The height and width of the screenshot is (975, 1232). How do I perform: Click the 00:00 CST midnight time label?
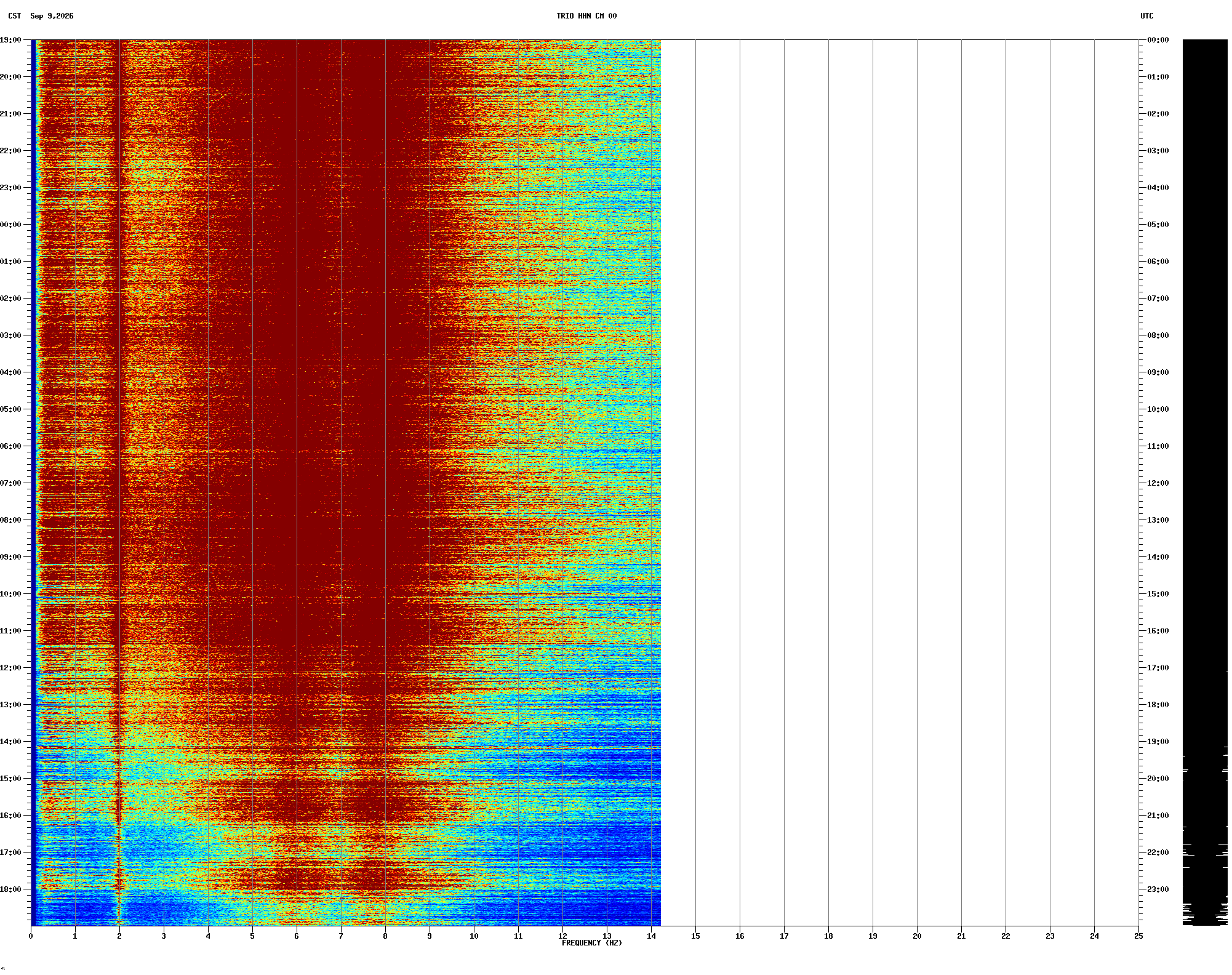(10, 225)
